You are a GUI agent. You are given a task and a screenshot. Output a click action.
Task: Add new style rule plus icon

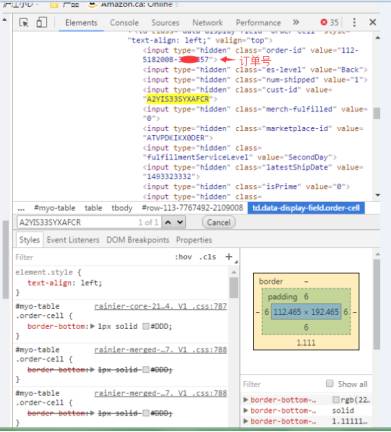pos(229,257)
